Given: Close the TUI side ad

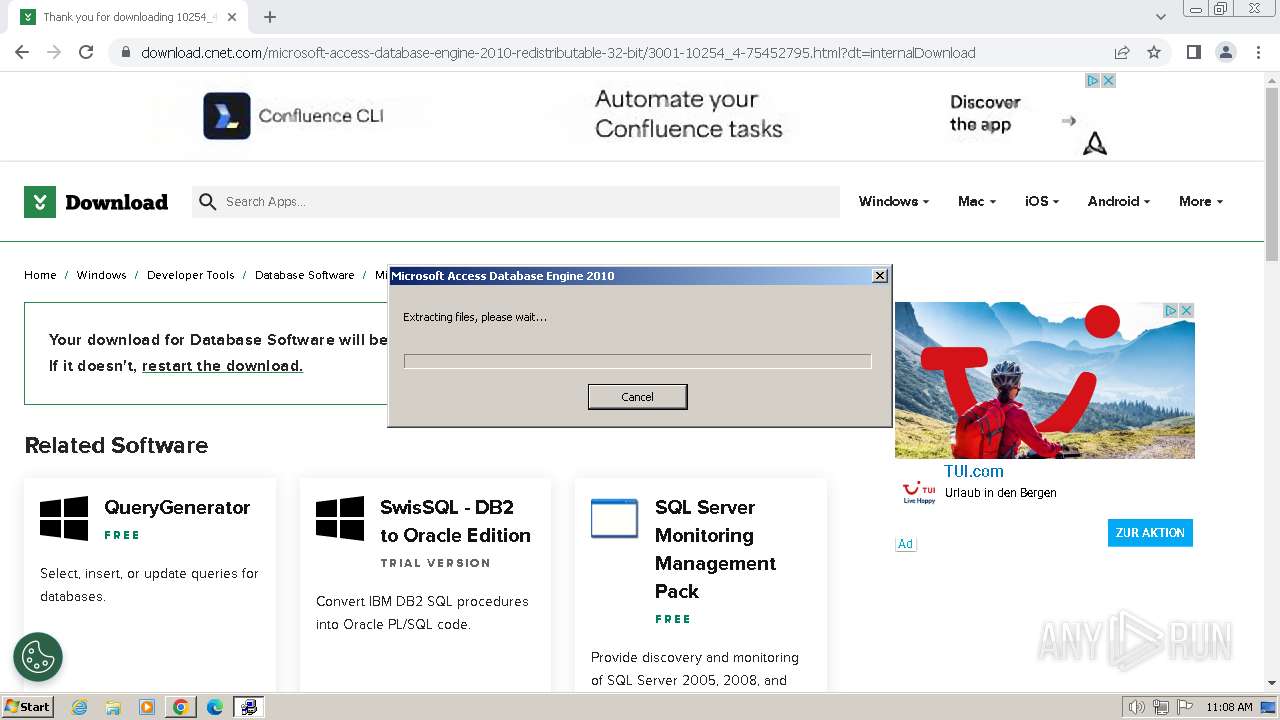Looking at the screenshot, I should pos(1186,311).
